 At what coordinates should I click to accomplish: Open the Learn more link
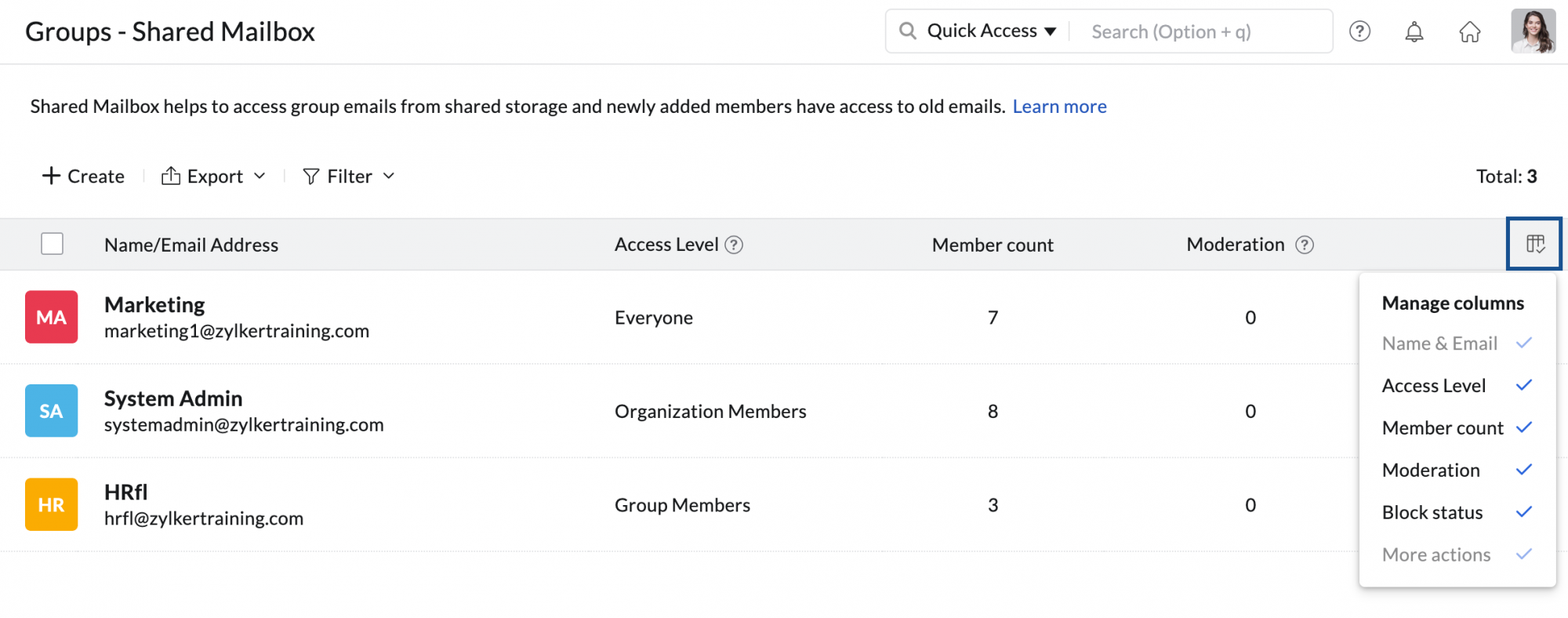click(1059, 107)
